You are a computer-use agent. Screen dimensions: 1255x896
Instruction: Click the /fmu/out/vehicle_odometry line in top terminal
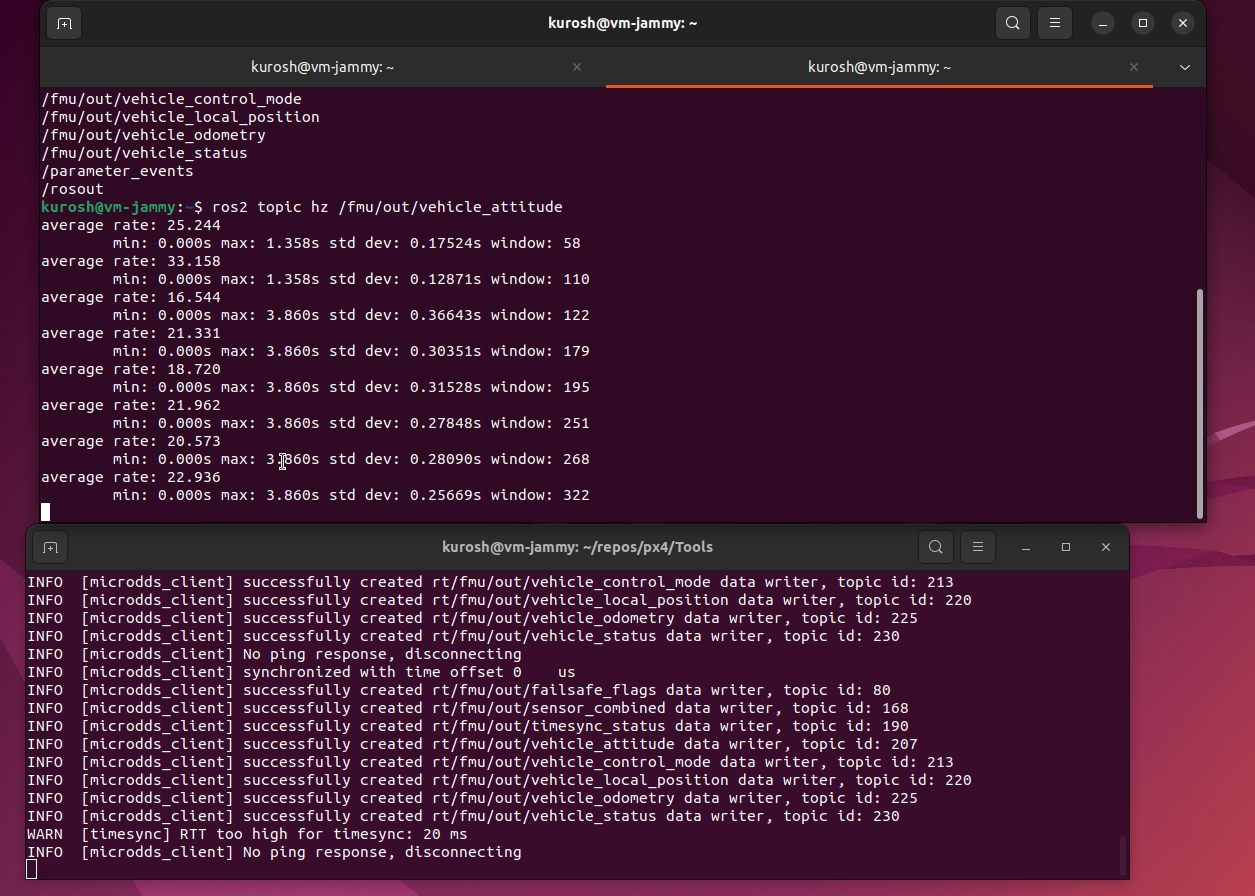coord(153,135)
